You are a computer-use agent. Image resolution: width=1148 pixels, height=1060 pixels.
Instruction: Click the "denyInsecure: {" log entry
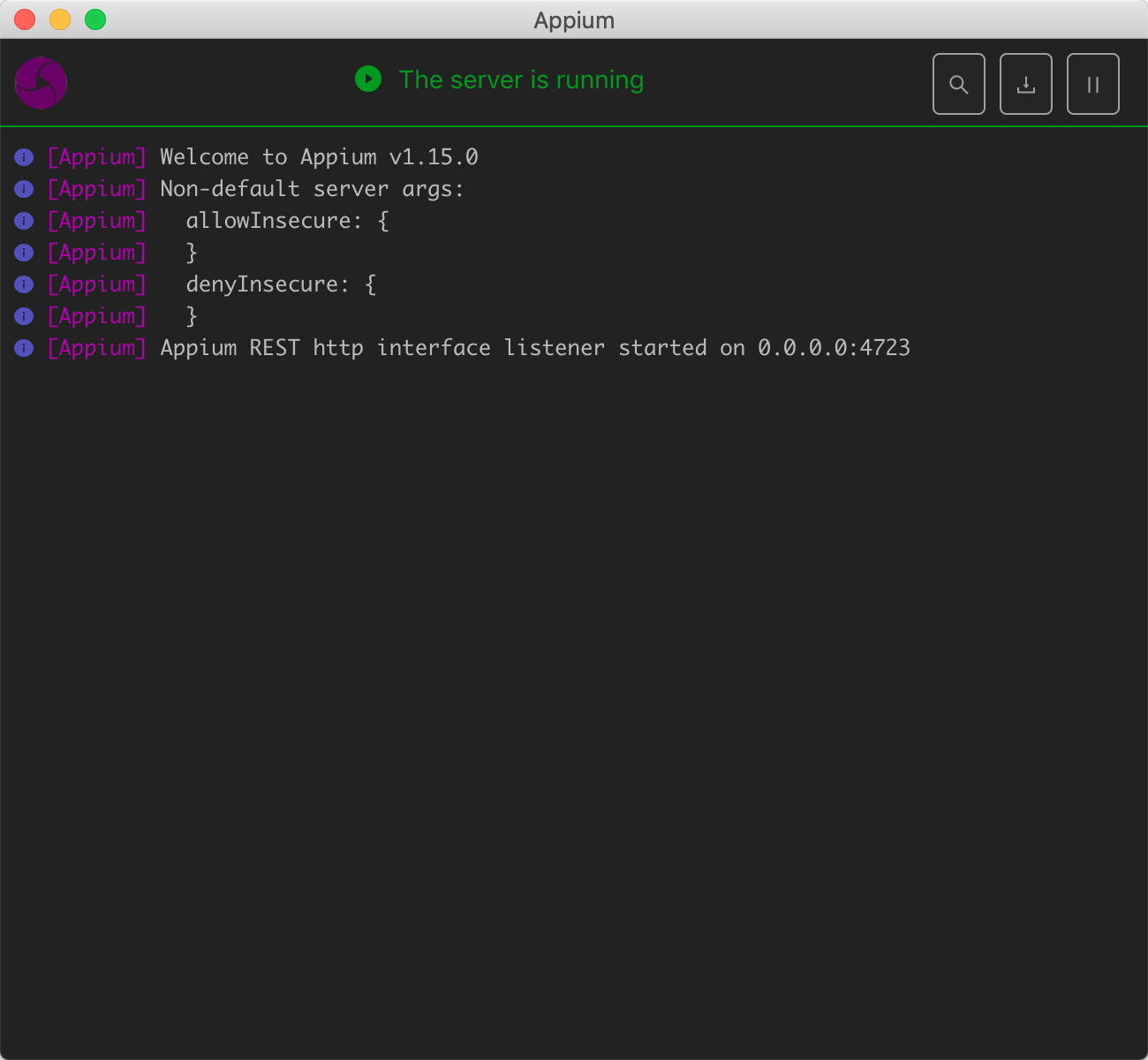click(281, 284)
